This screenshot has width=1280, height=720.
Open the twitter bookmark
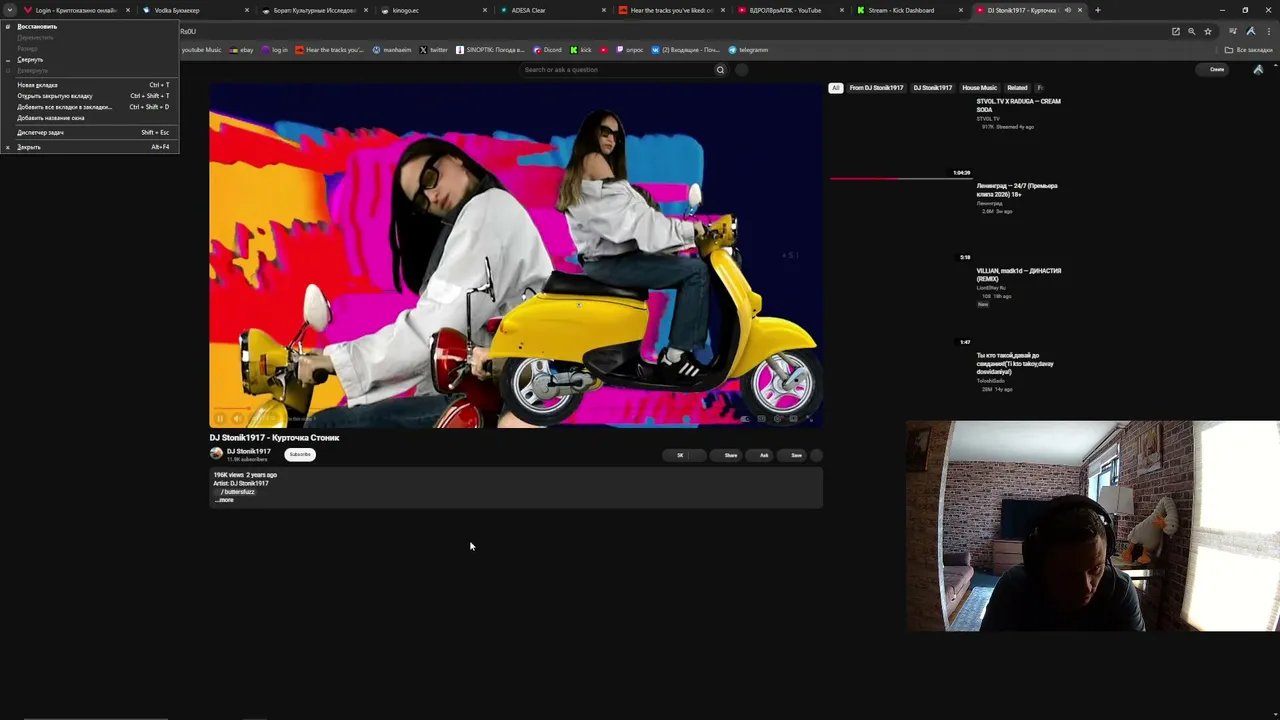tap(434, 50)
